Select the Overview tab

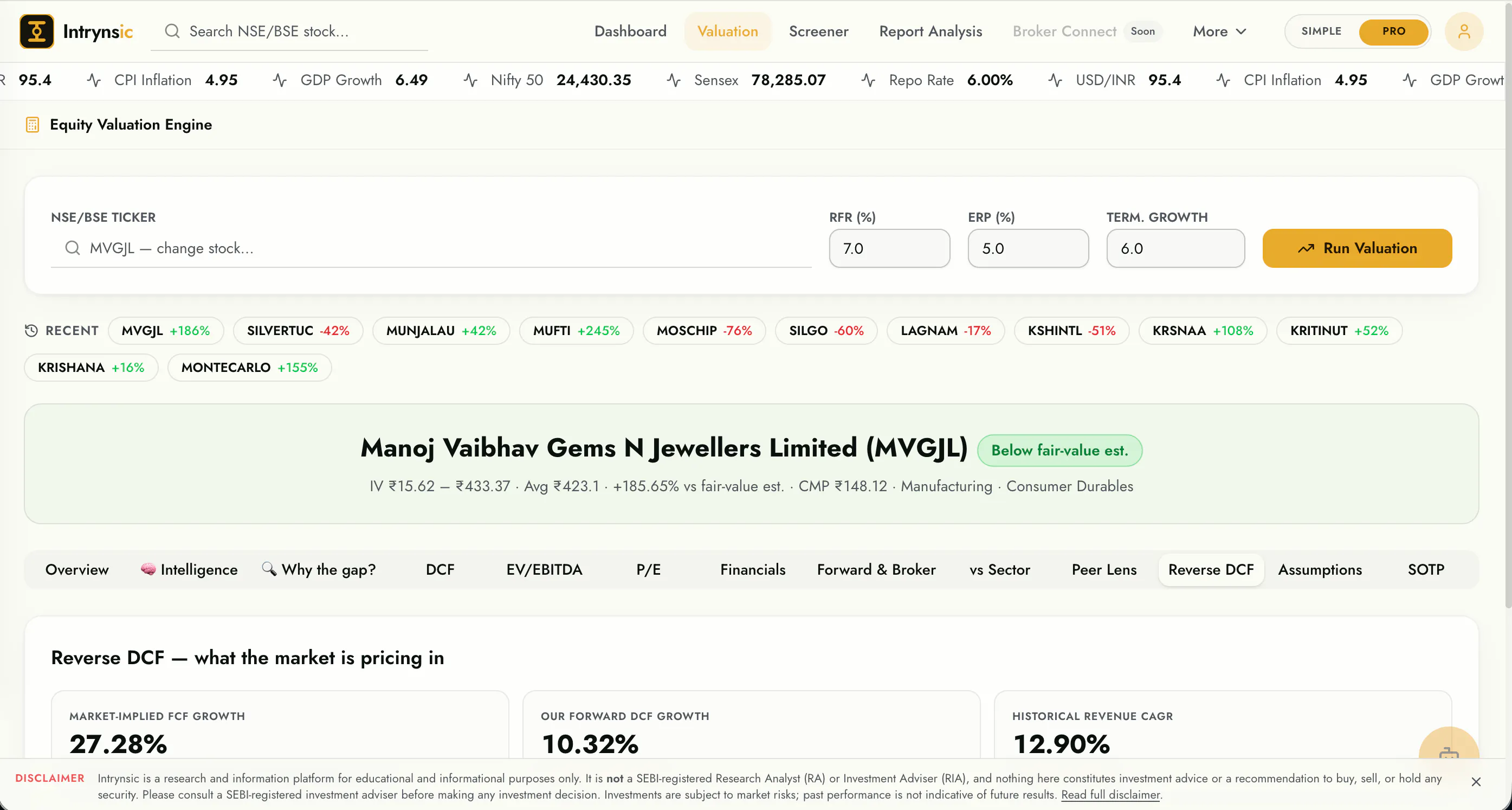[77, 570]
